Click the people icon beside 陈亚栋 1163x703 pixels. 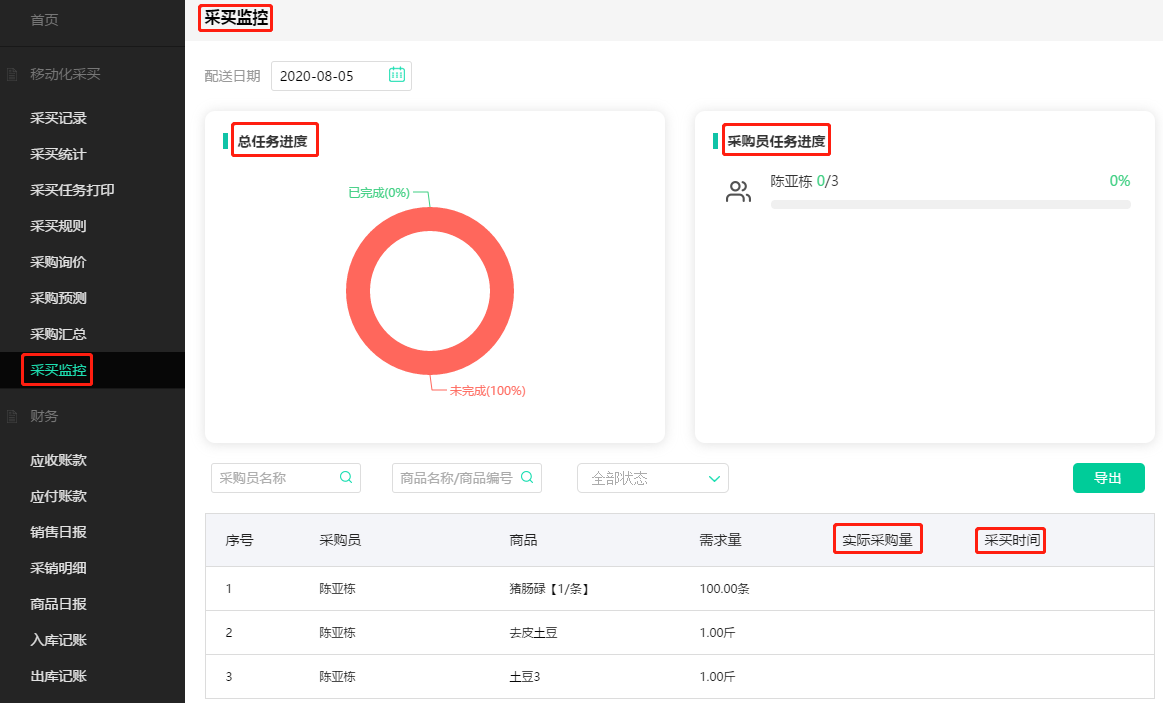[x=738, y=191]
